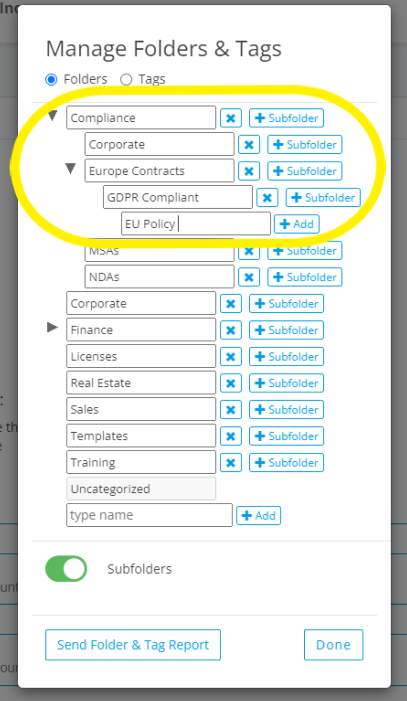This screenshot has height=701, width=407.
Task: Add a subfolder to Real Estate
Action: (286, 383)
